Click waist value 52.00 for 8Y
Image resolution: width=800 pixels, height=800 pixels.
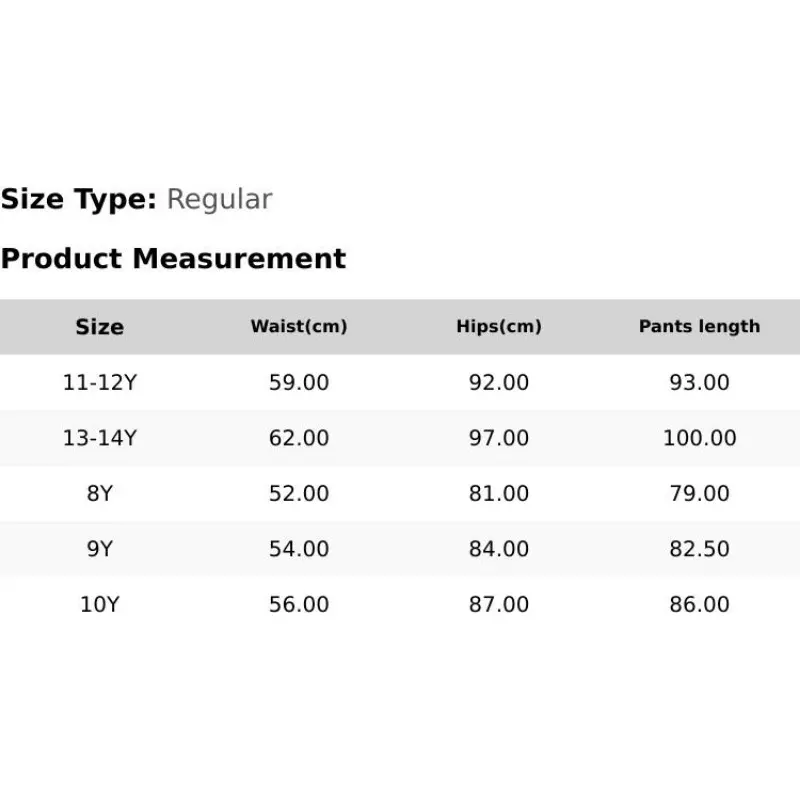299,493
